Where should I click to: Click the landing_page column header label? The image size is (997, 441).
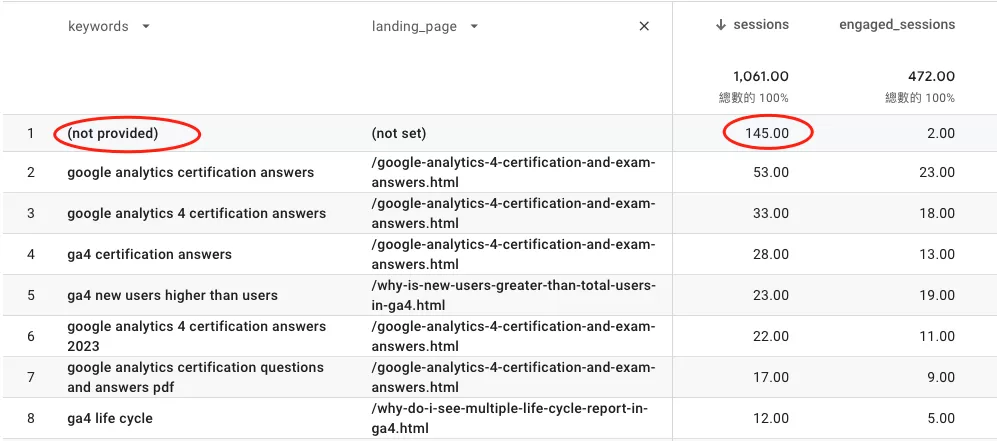coord(414,27)
